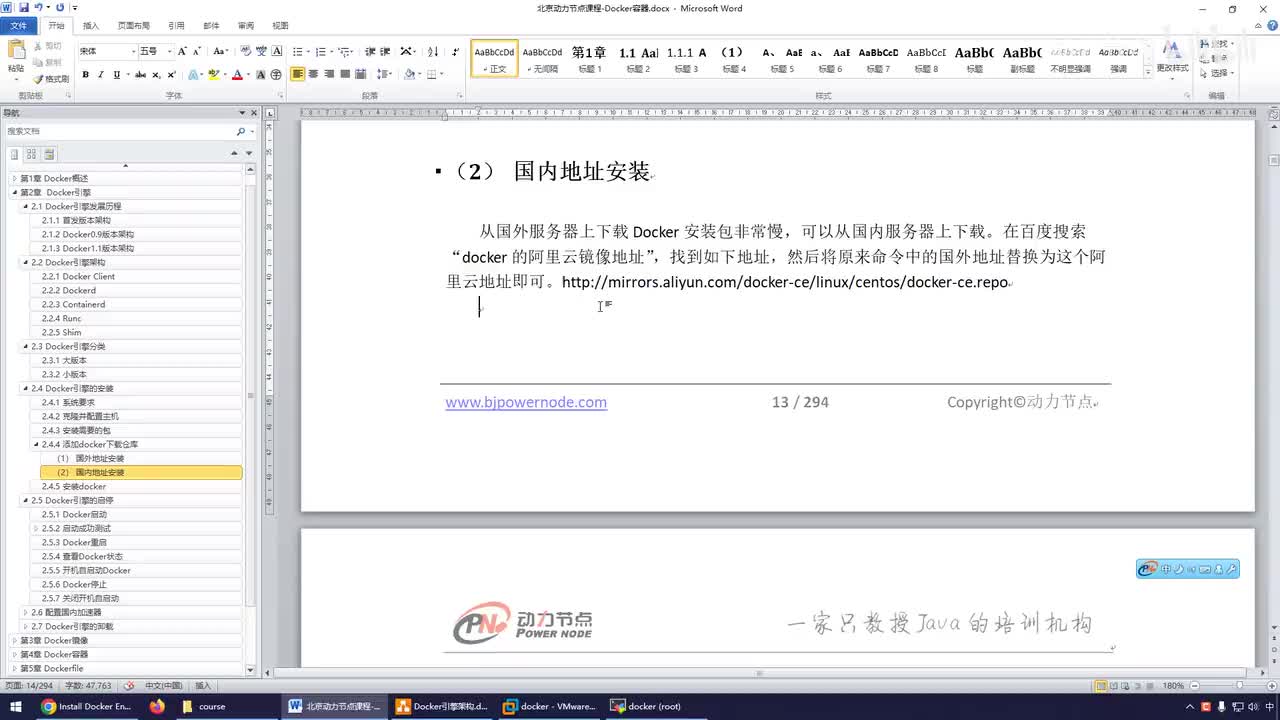Click the Paragraph Shading paint bucket icon

[x=410, y=75]
